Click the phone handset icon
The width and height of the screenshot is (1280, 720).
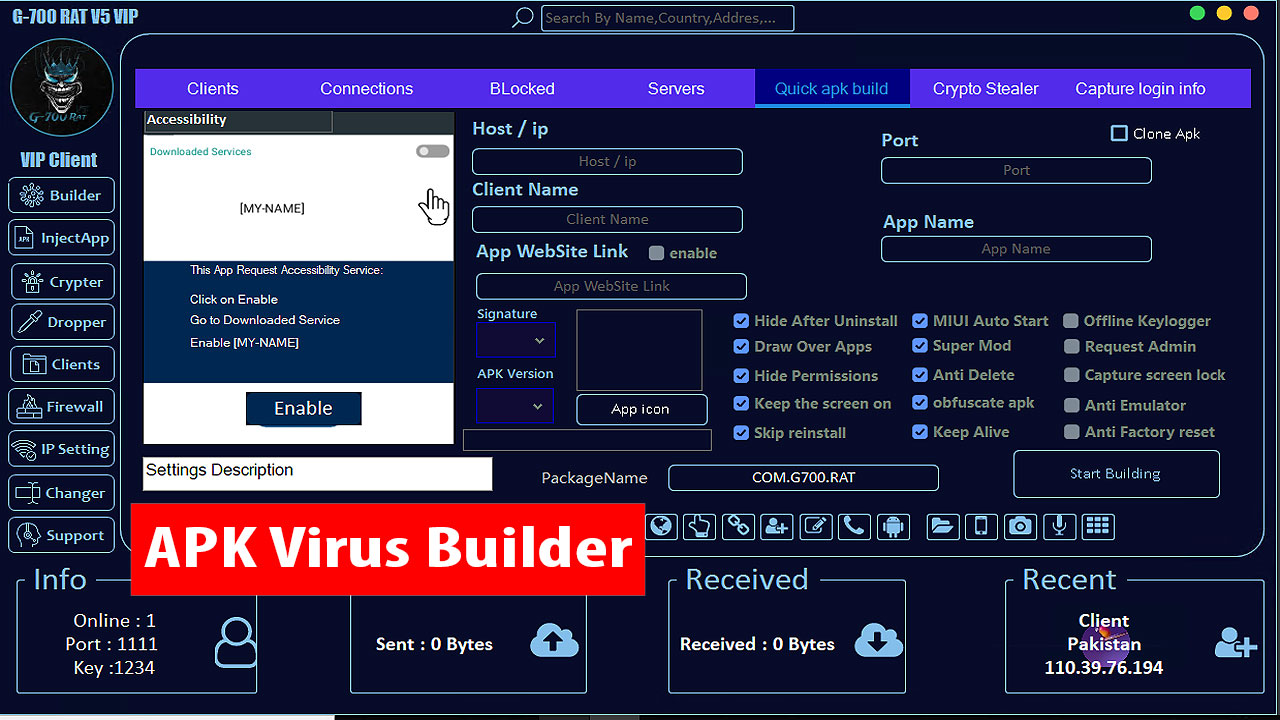tap(854, 527)
